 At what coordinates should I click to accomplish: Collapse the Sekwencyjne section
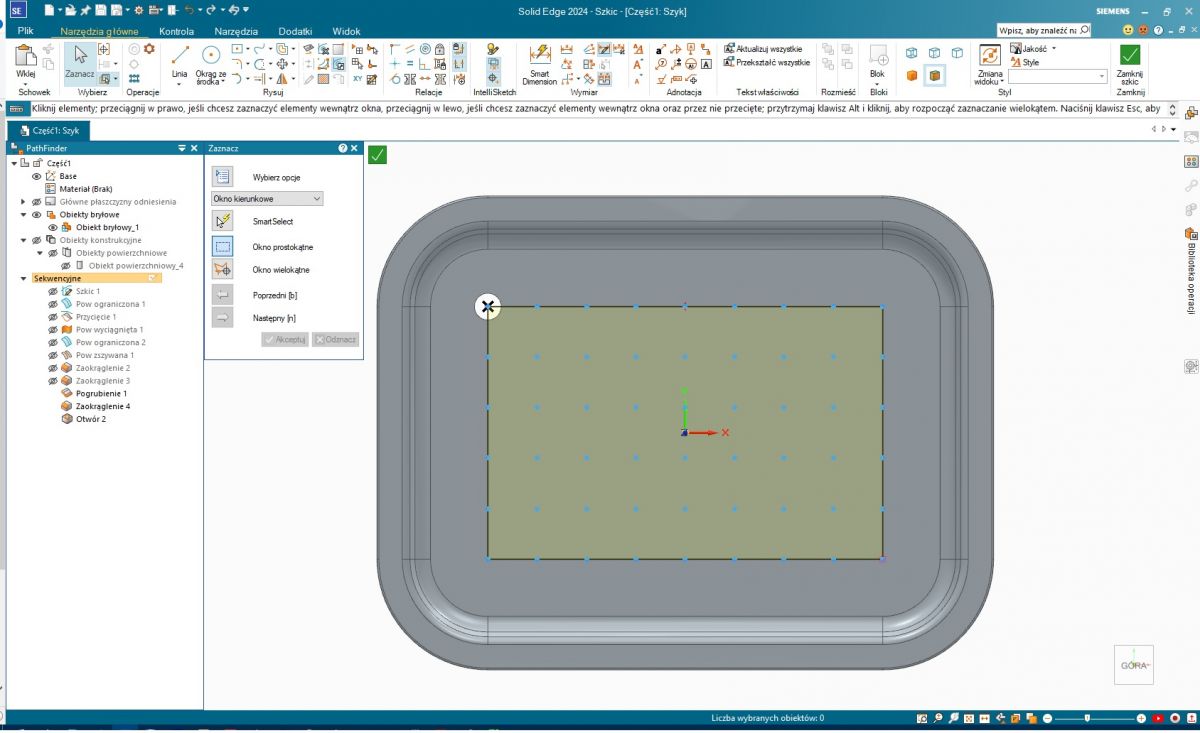click(x=24, y=278)
